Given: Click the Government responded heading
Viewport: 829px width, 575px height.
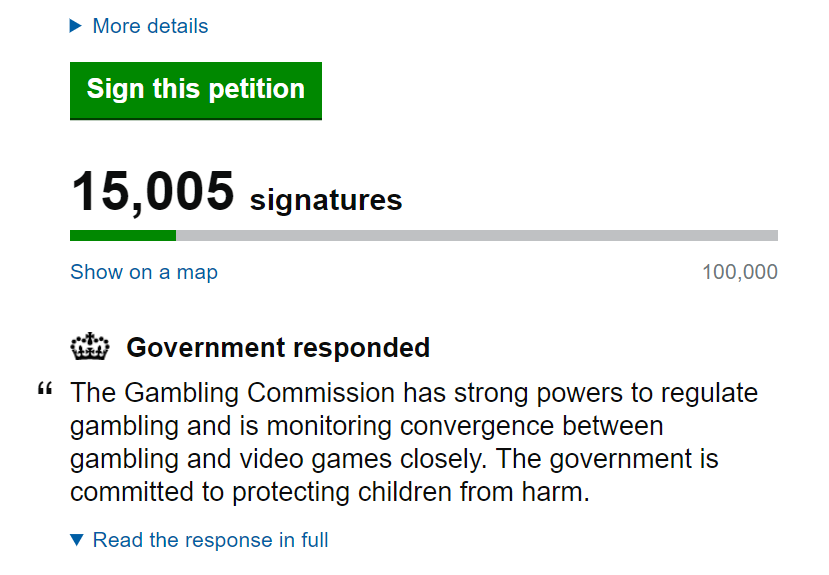Looking at the screenshot, I should tap(278, 348).
